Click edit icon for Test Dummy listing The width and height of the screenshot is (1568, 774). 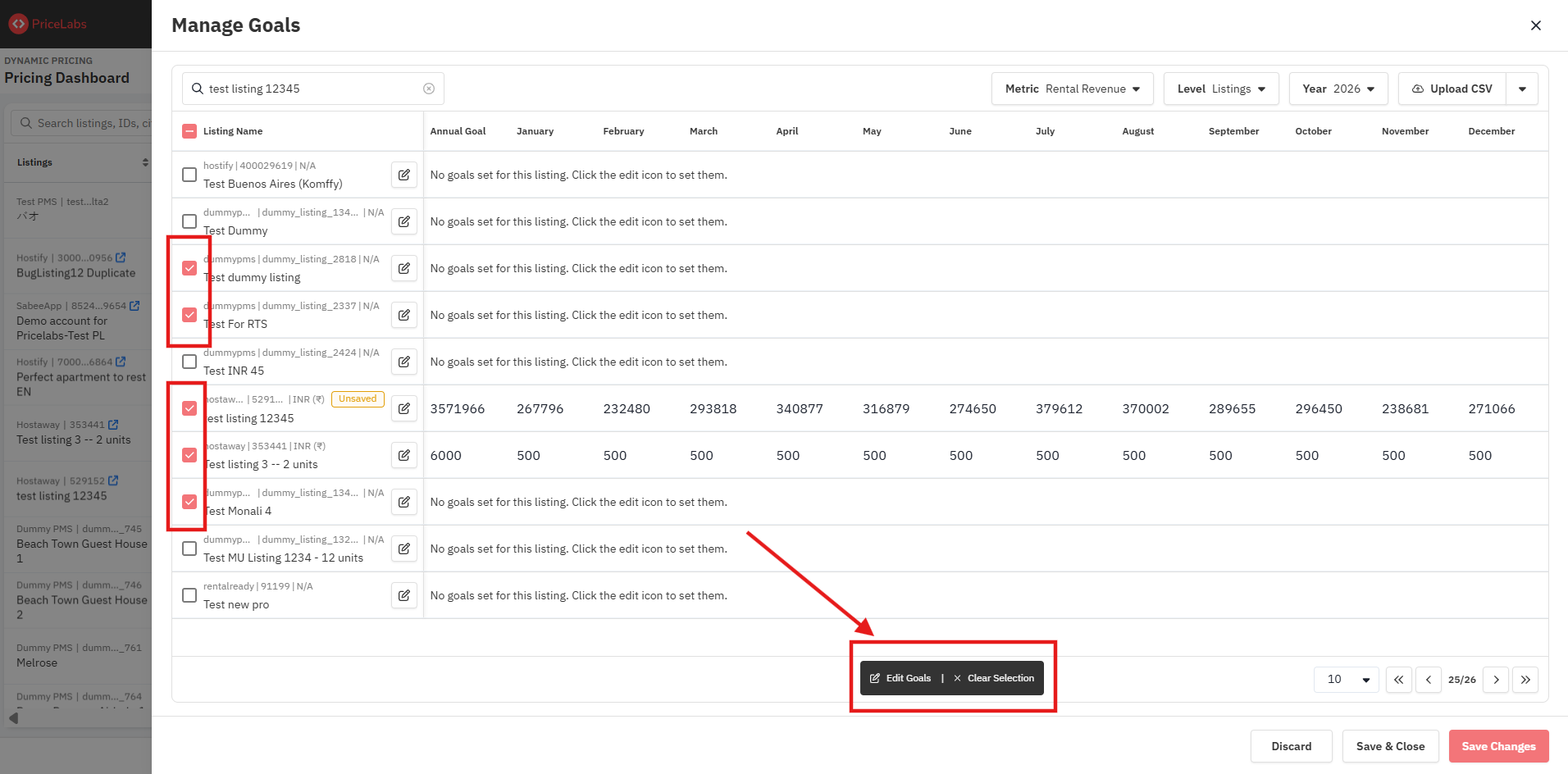(x=404, y=221)
